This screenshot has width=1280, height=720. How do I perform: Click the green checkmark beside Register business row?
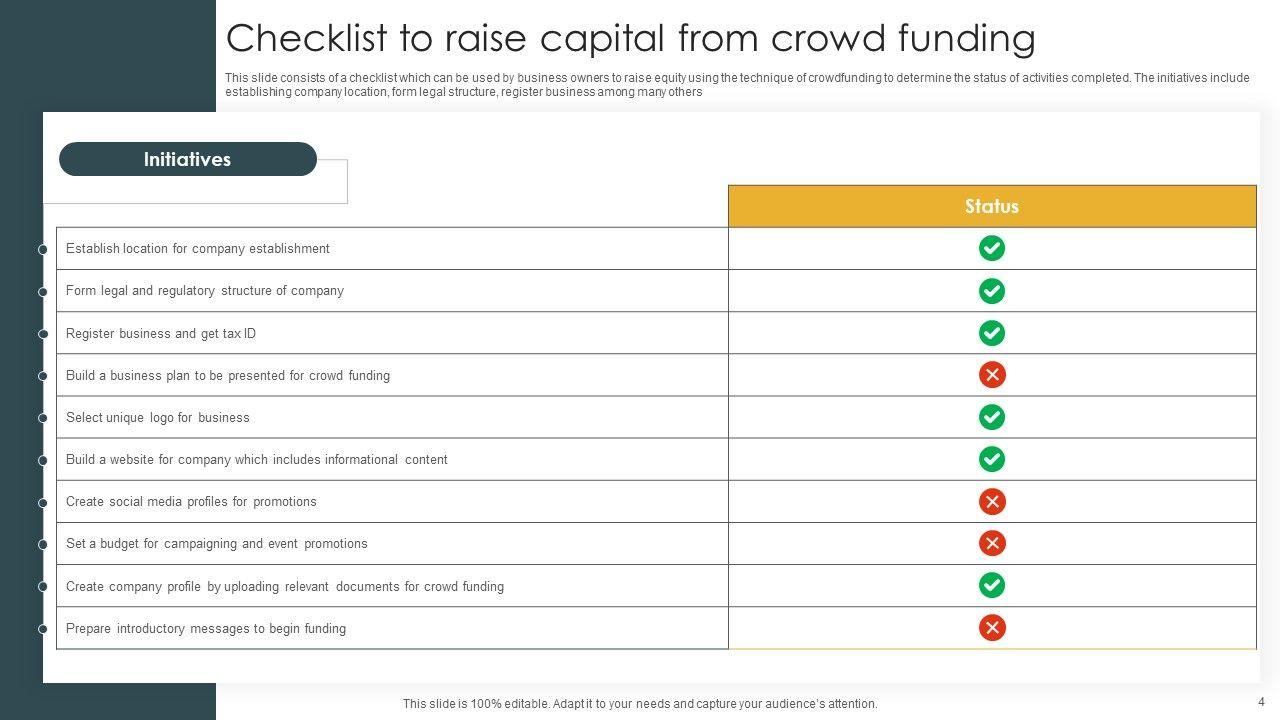click(x=991, y=333)
